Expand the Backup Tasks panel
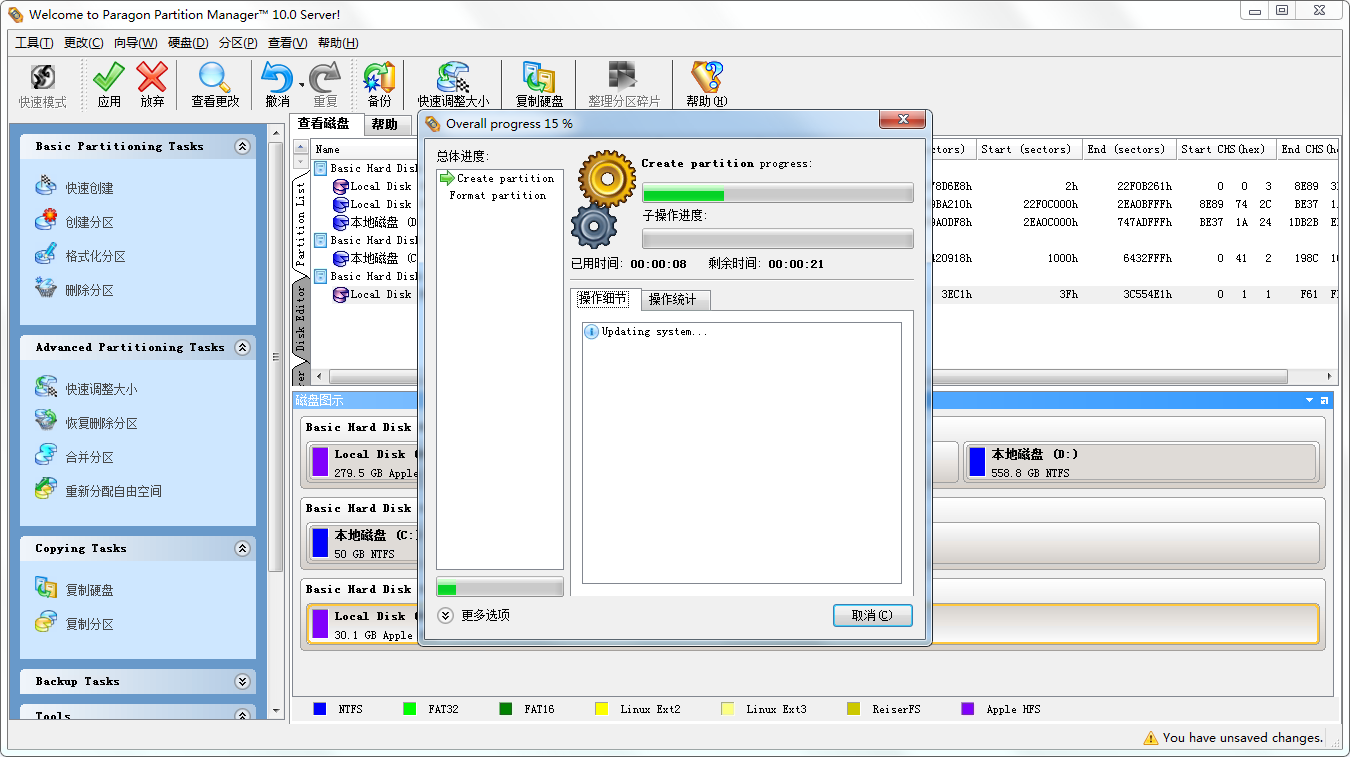 [x=242, y=681]
